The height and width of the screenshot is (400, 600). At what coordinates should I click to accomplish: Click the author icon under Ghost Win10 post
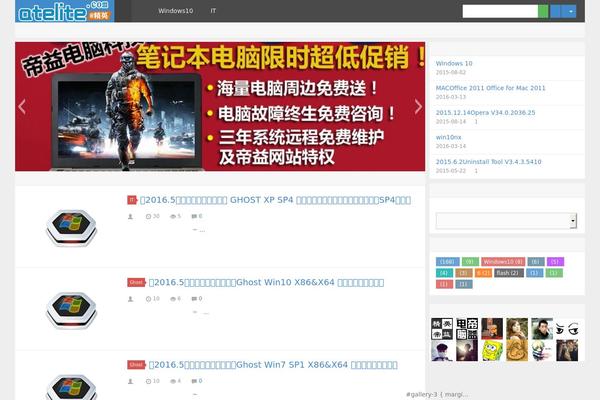coord(130,299)
